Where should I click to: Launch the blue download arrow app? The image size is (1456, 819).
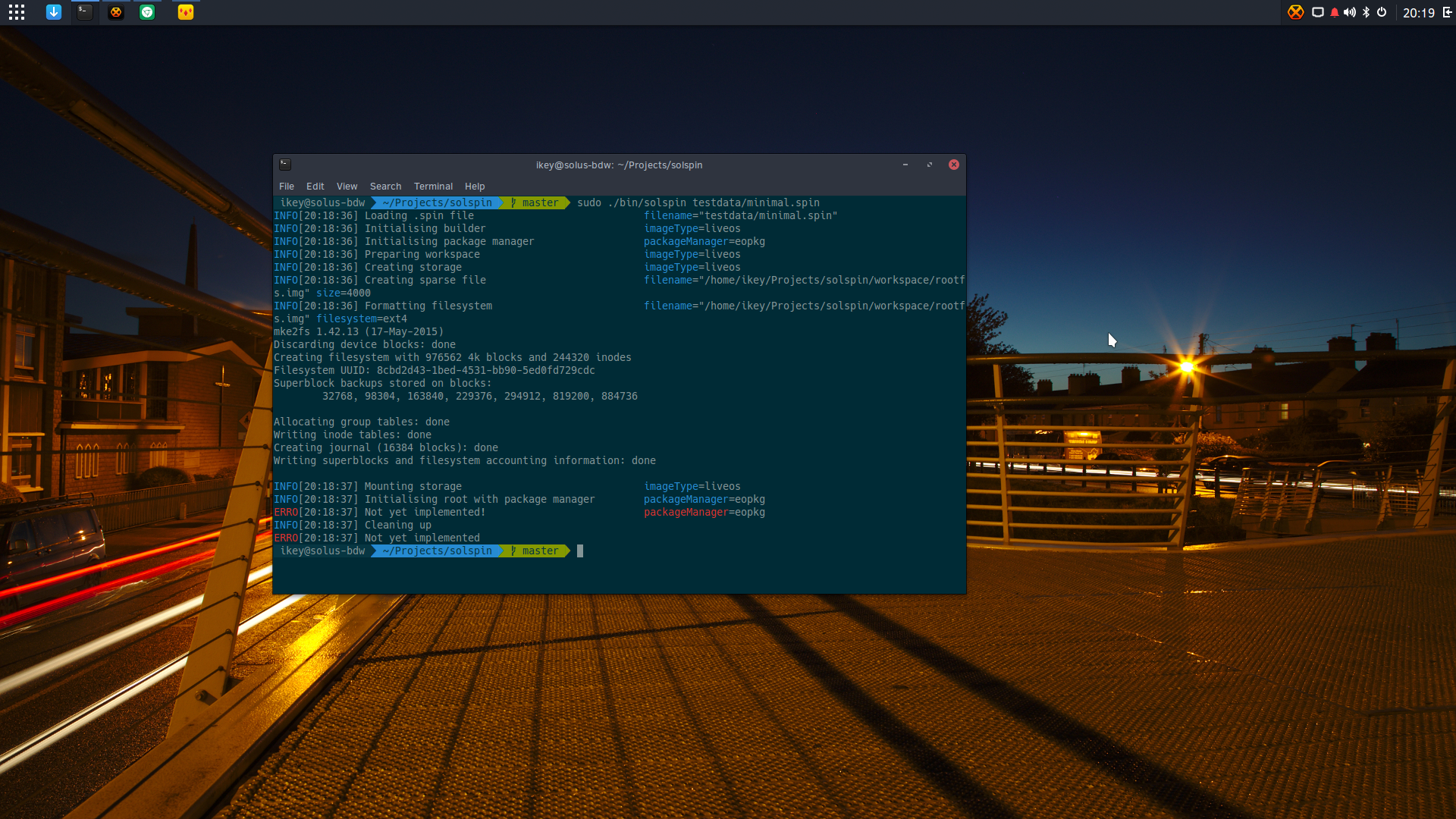pos(53,12)
